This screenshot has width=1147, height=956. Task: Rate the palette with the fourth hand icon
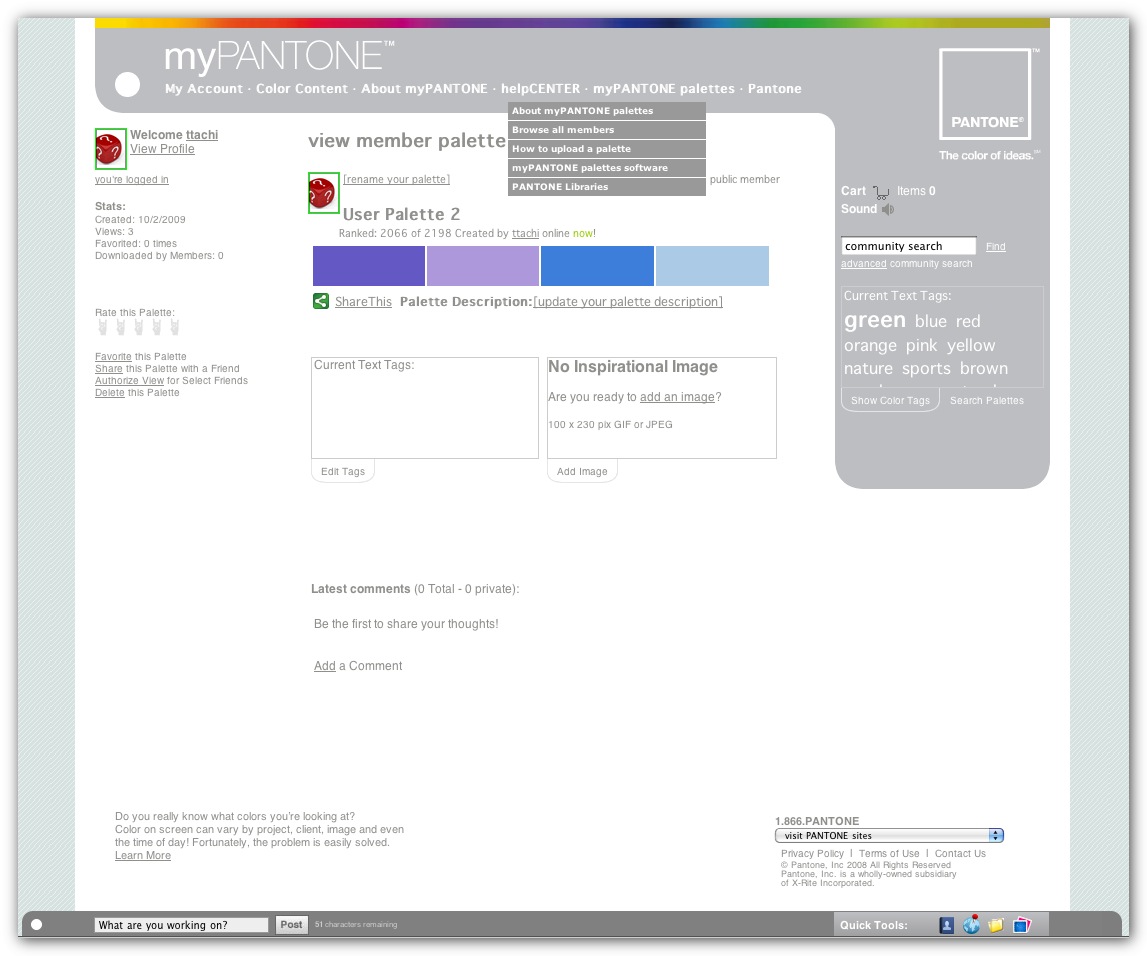pos(157,326)
